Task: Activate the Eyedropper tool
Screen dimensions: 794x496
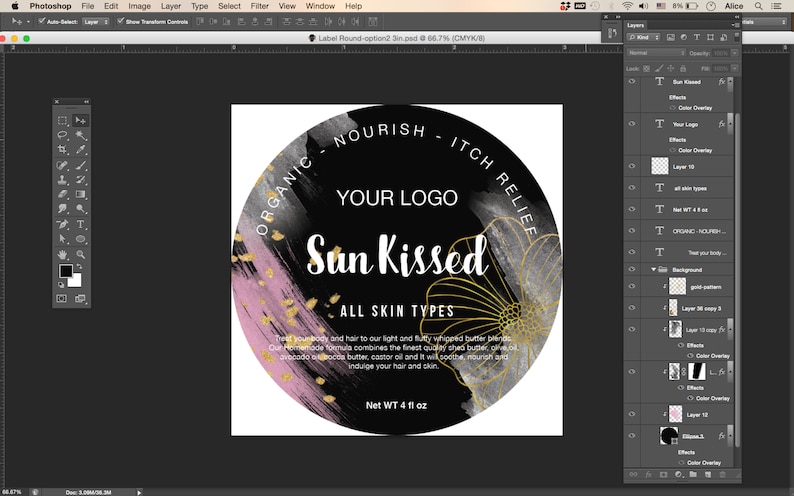Action: click(81, 150)
